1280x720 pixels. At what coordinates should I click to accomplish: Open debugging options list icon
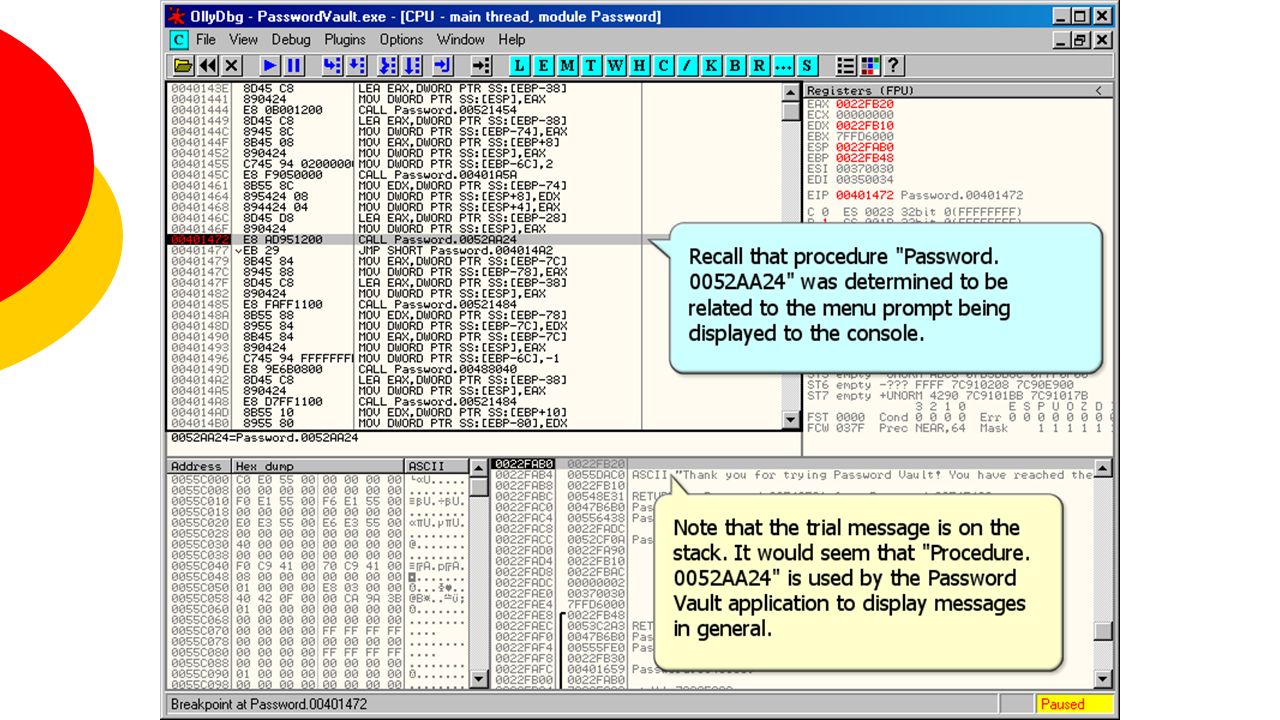tap(846, 66)
